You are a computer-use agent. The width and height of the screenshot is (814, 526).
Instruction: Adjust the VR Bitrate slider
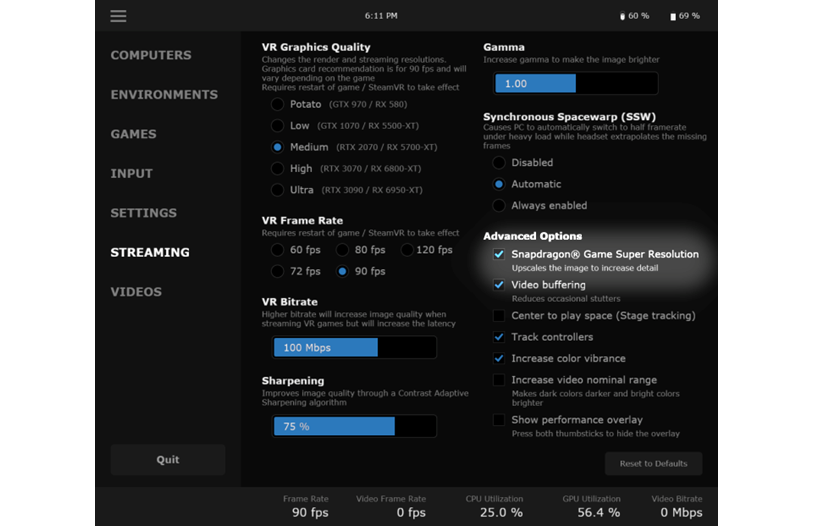(x=354, y=347)
